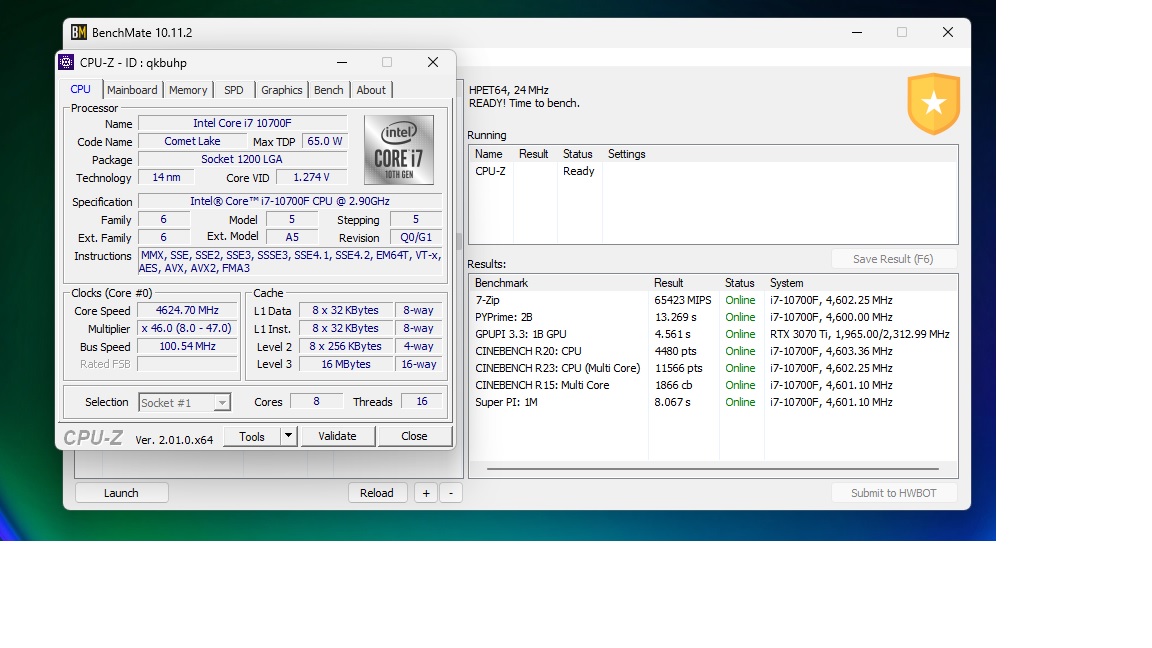This screenshot has width=1152, height=648.
Task: Click the minus button next to Reload
Action: pyautogui.click(x=451, y=493)
